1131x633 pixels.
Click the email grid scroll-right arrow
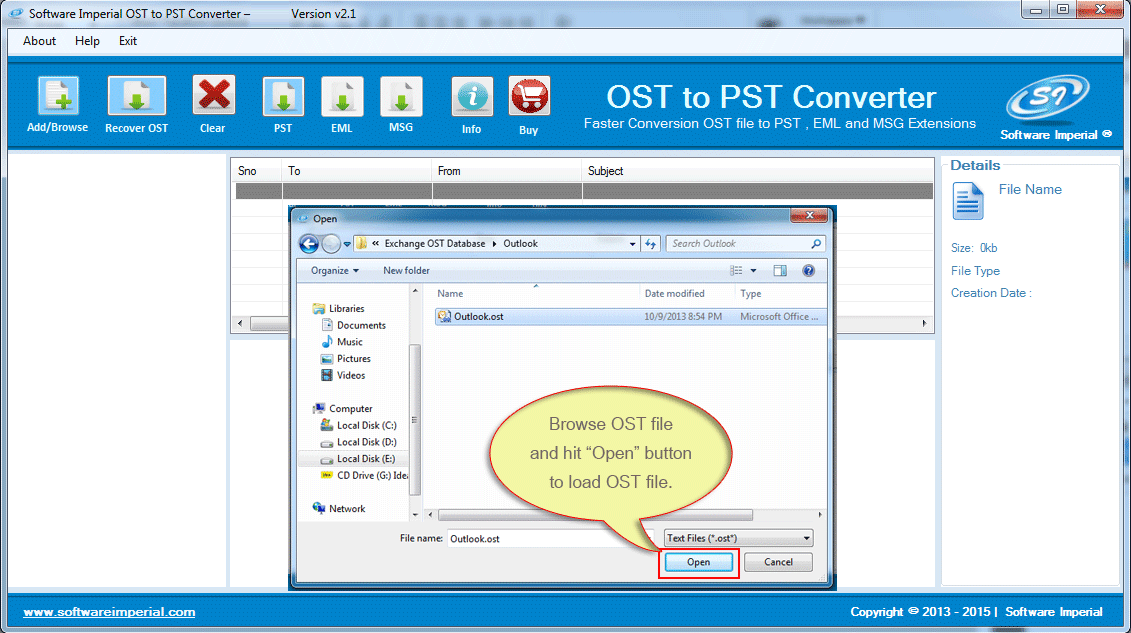pyautogui.click(x=924, y=324)
